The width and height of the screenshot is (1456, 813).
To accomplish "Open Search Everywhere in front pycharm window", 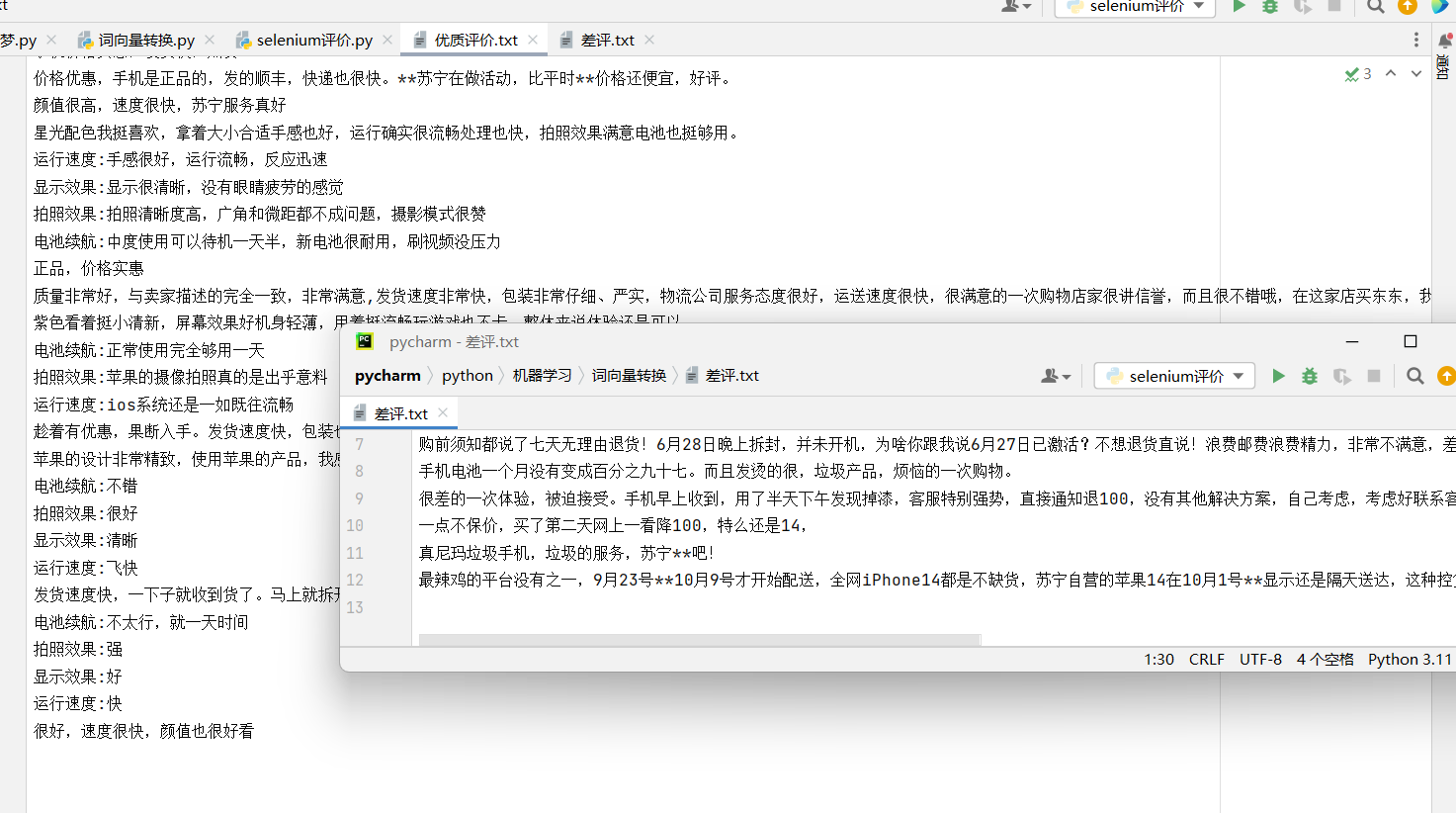I will coord(1414,376).
